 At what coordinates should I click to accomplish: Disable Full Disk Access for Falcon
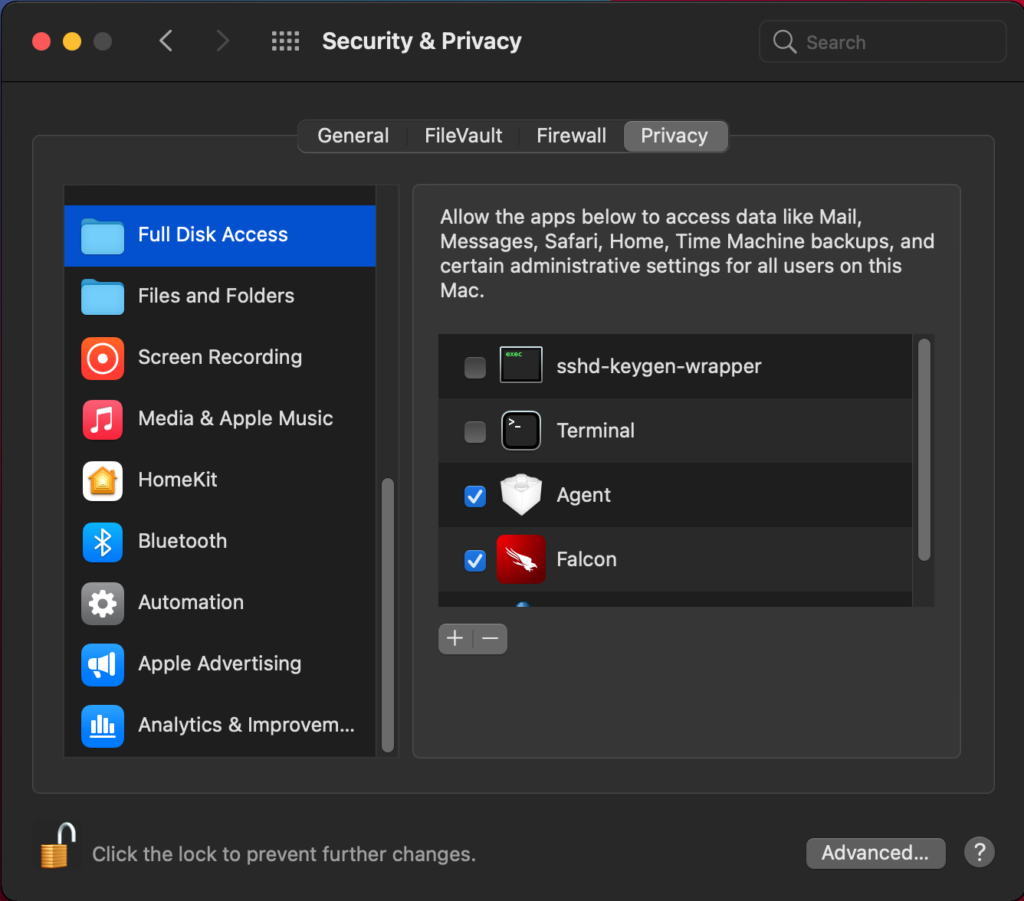[475, 560]
